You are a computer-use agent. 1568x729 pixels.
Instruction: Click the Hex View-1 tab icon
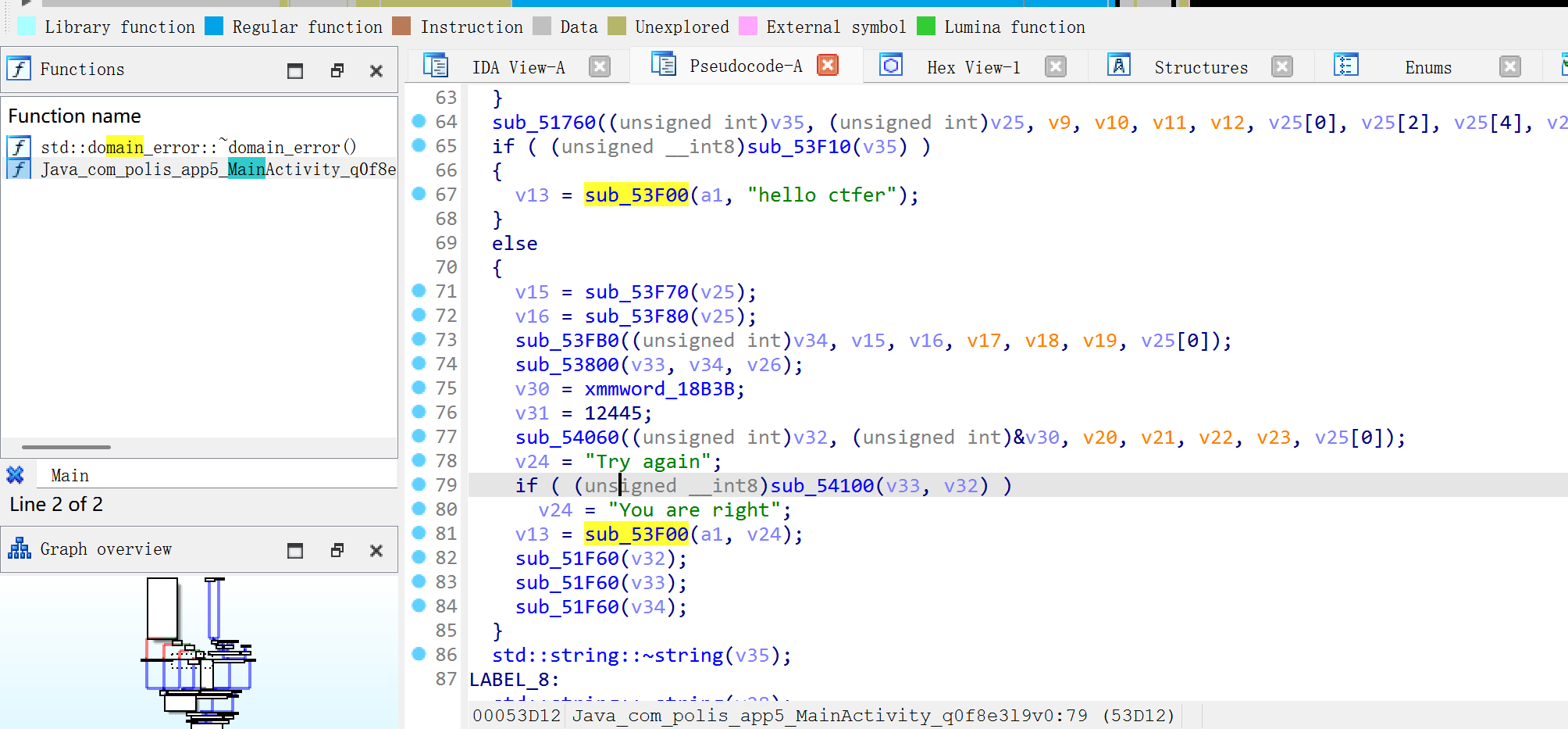point(891,66)
